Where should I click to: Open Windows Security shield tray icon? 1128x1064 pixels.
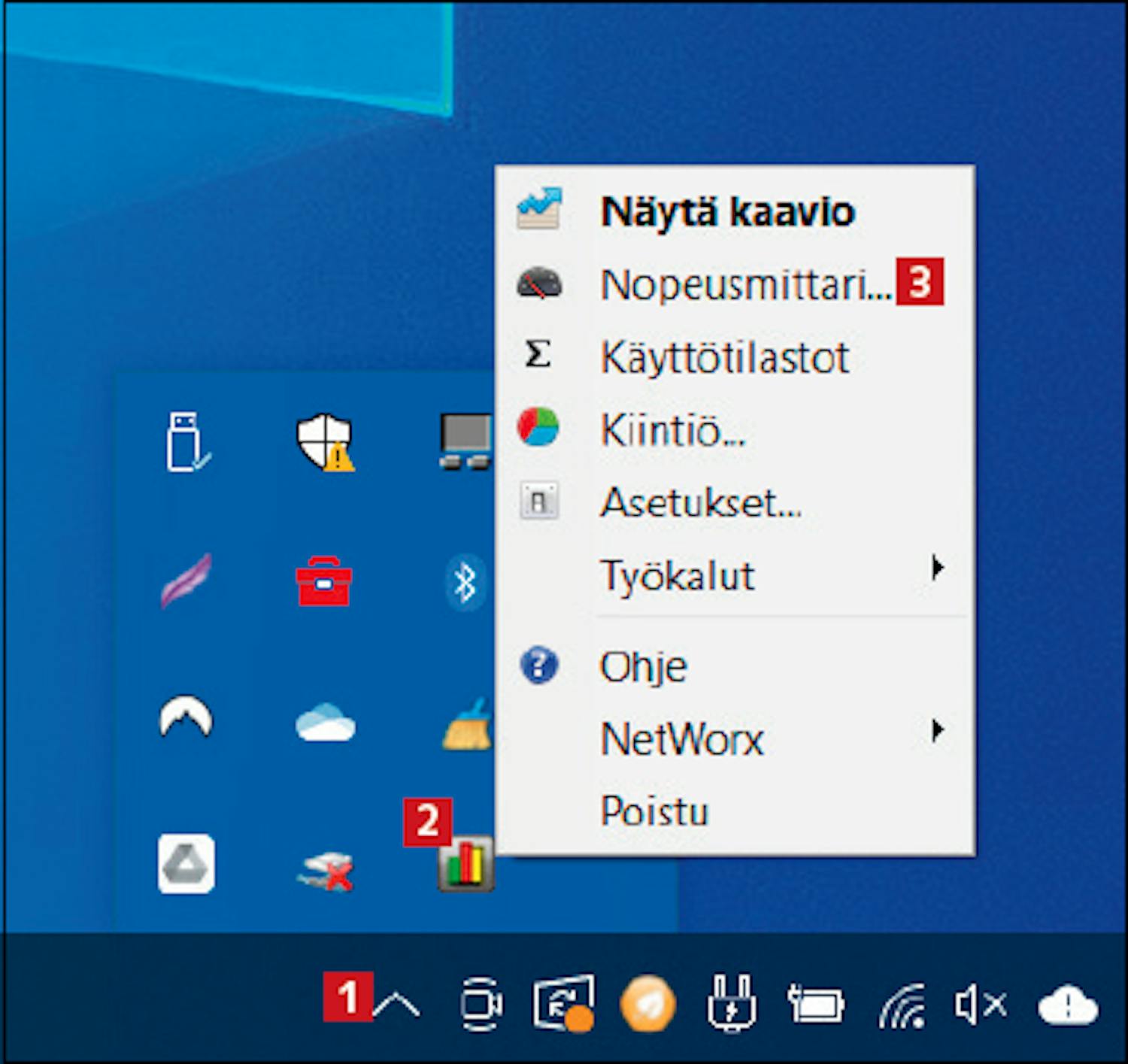(324, 441)
